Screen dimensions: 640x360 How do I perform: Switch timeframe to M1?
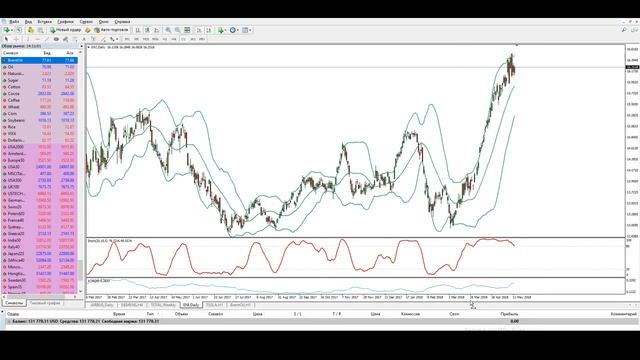[127, 39]
